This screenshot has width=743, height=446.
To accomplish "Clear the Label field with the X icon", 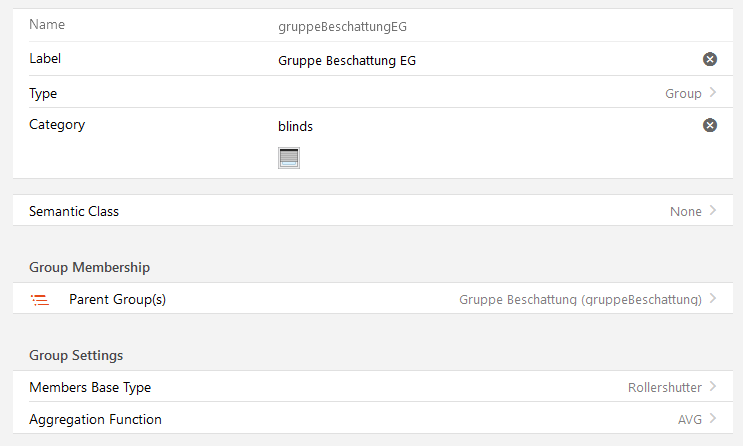I will 710,60.
